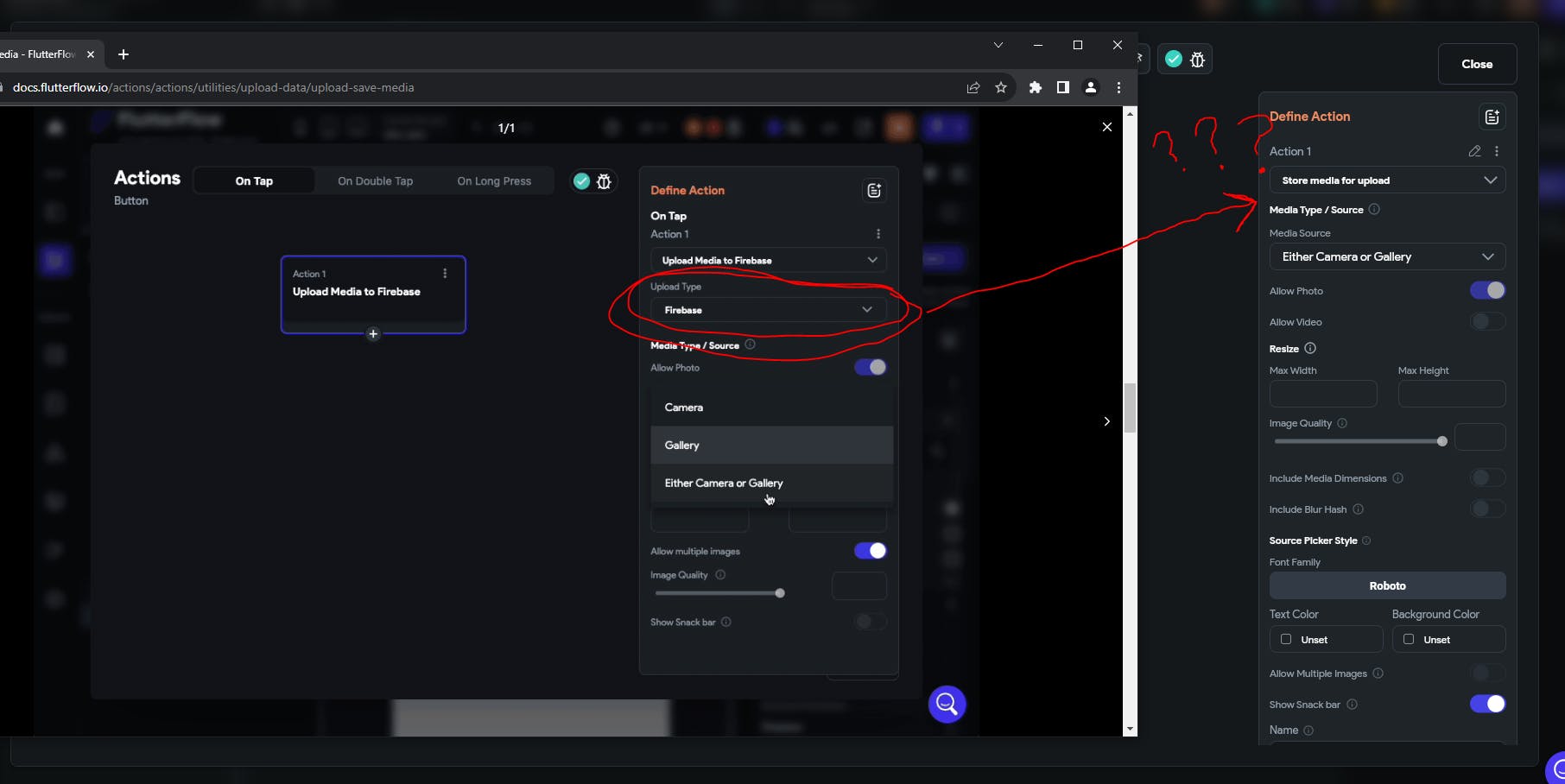Viewport: 1565px width, 784px height.
Task: Show info for Show Snack bar
Action: coord(1353,705)
